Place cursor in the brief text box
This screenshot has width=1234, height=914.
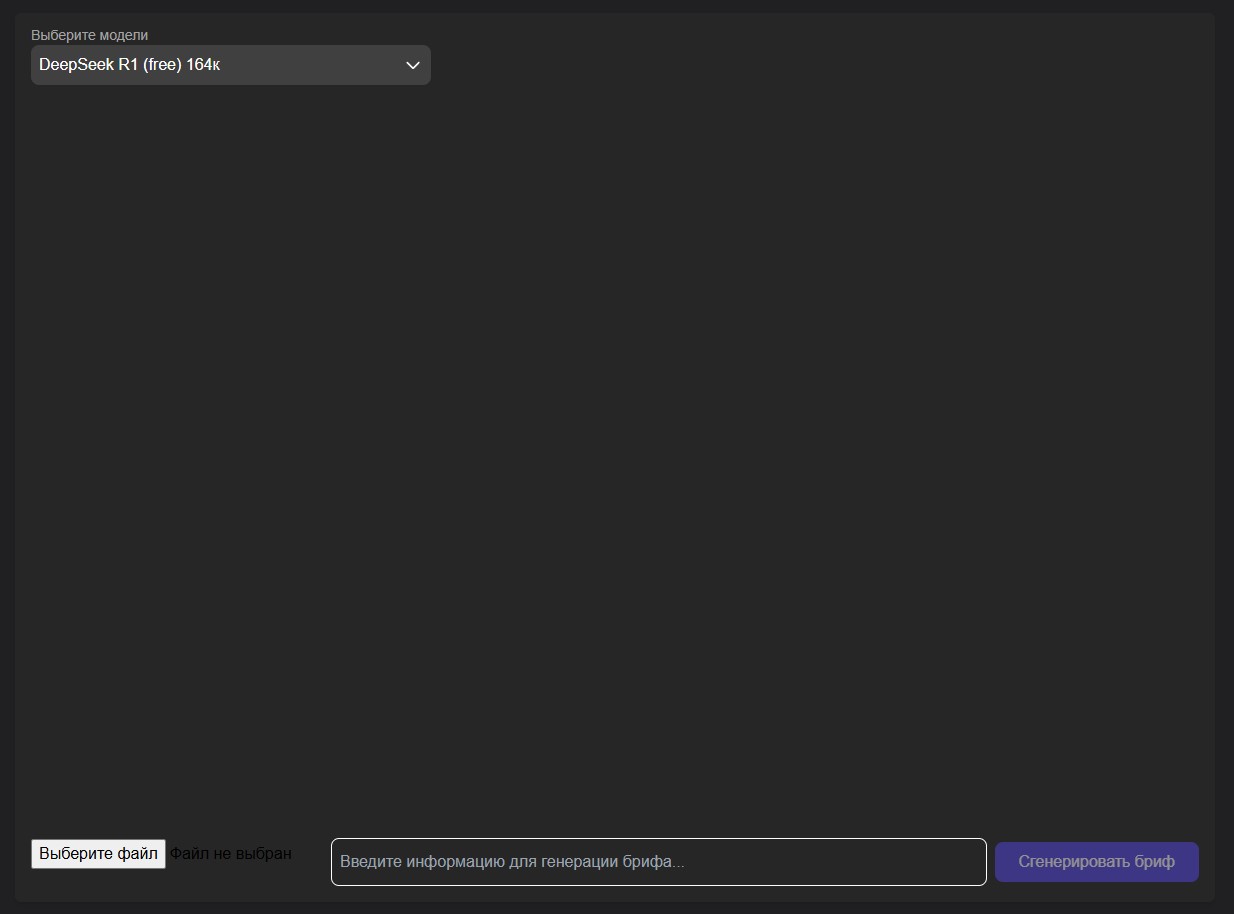tap(658, 862)
